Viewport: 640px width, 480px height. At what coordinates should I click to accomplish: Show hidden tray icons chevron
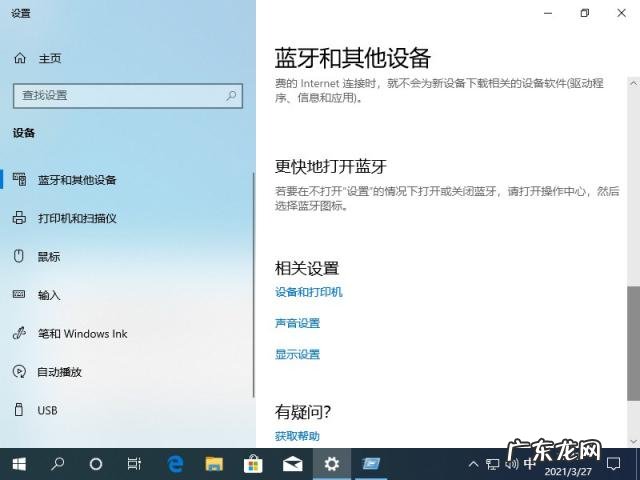point(473,464)
